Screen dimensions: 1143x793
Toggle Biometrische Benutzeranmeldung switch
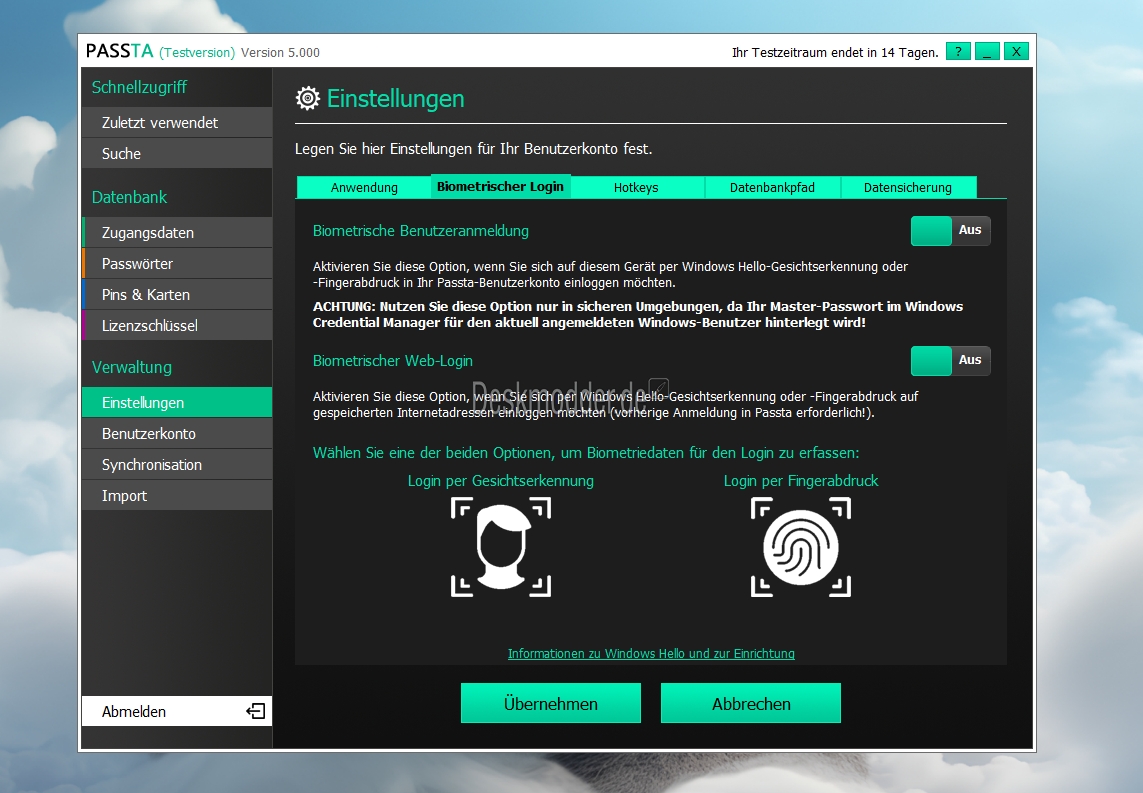click(951, 230)
